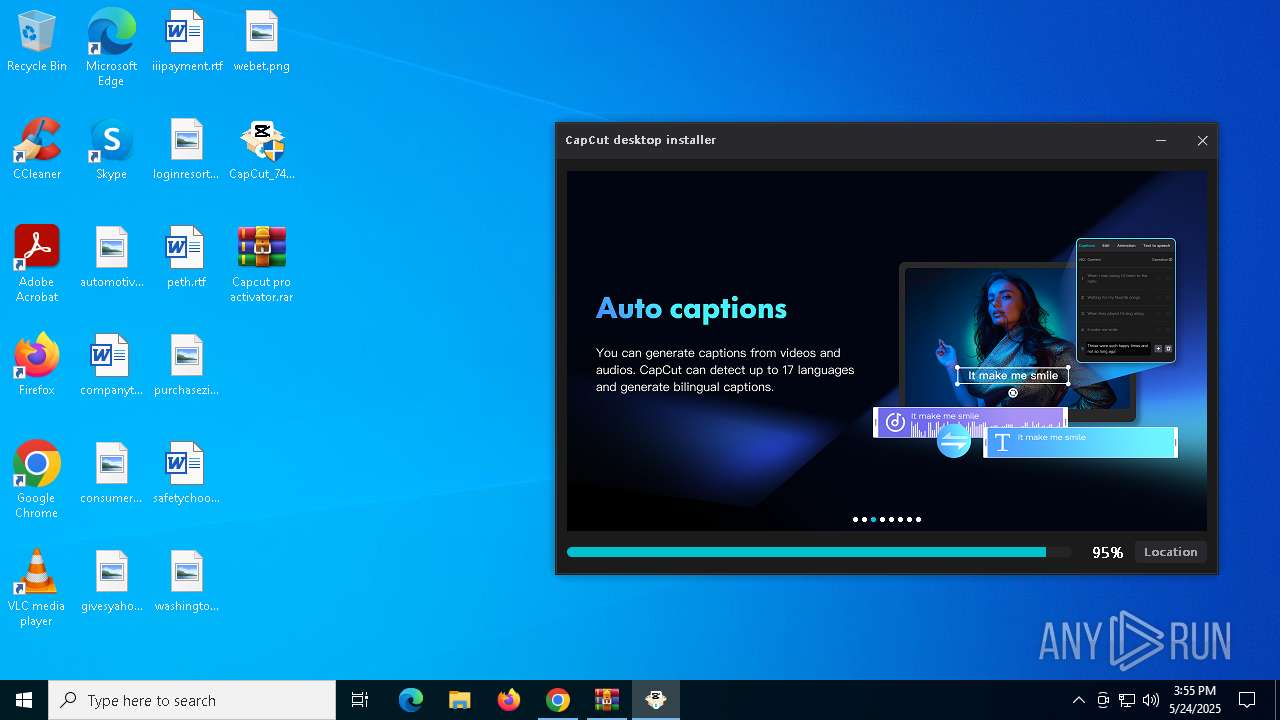
Task: Close the CapCut desktop installer
Action: 1202,141
